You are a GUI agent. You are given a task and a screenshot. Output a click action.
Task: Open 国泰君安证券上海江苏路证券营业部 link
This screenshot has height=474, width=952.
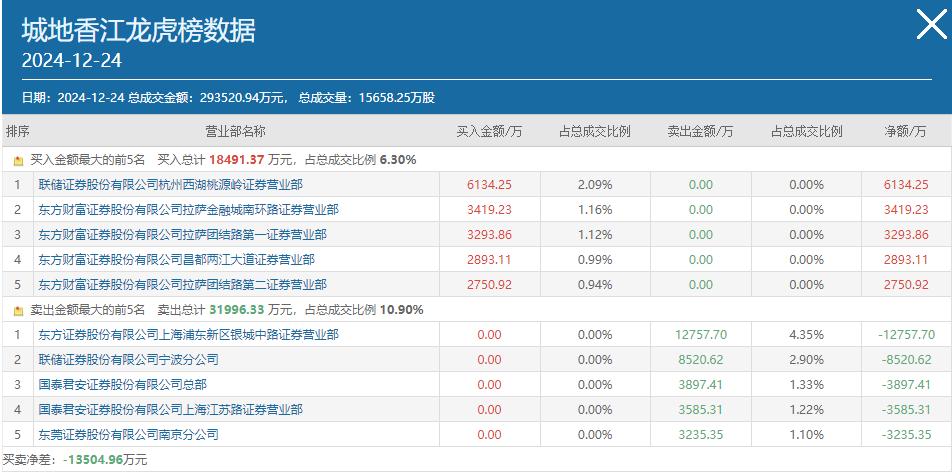171,410
